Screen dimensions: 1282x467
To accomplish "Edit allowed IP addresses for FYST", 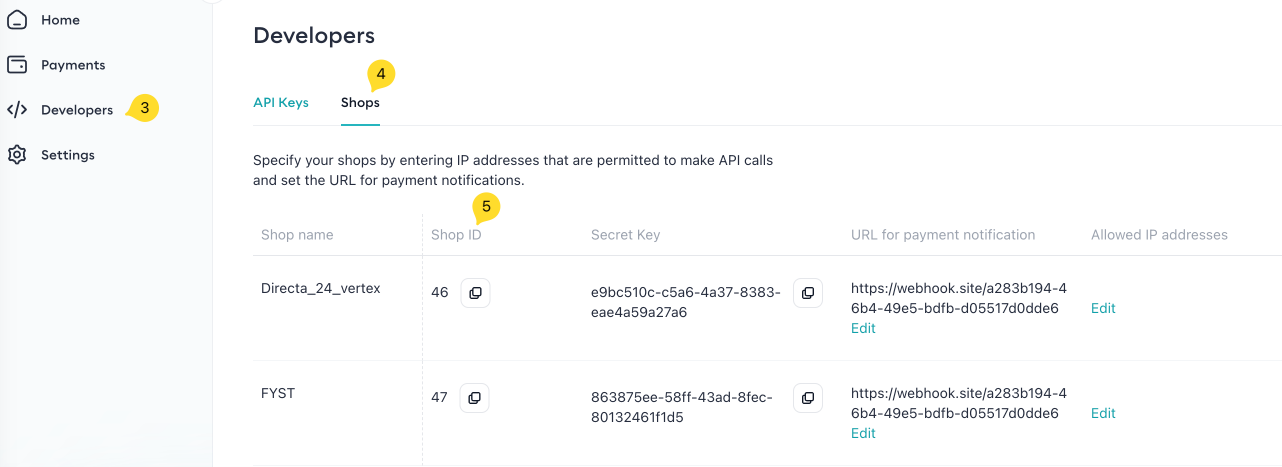I will 1103,413.
